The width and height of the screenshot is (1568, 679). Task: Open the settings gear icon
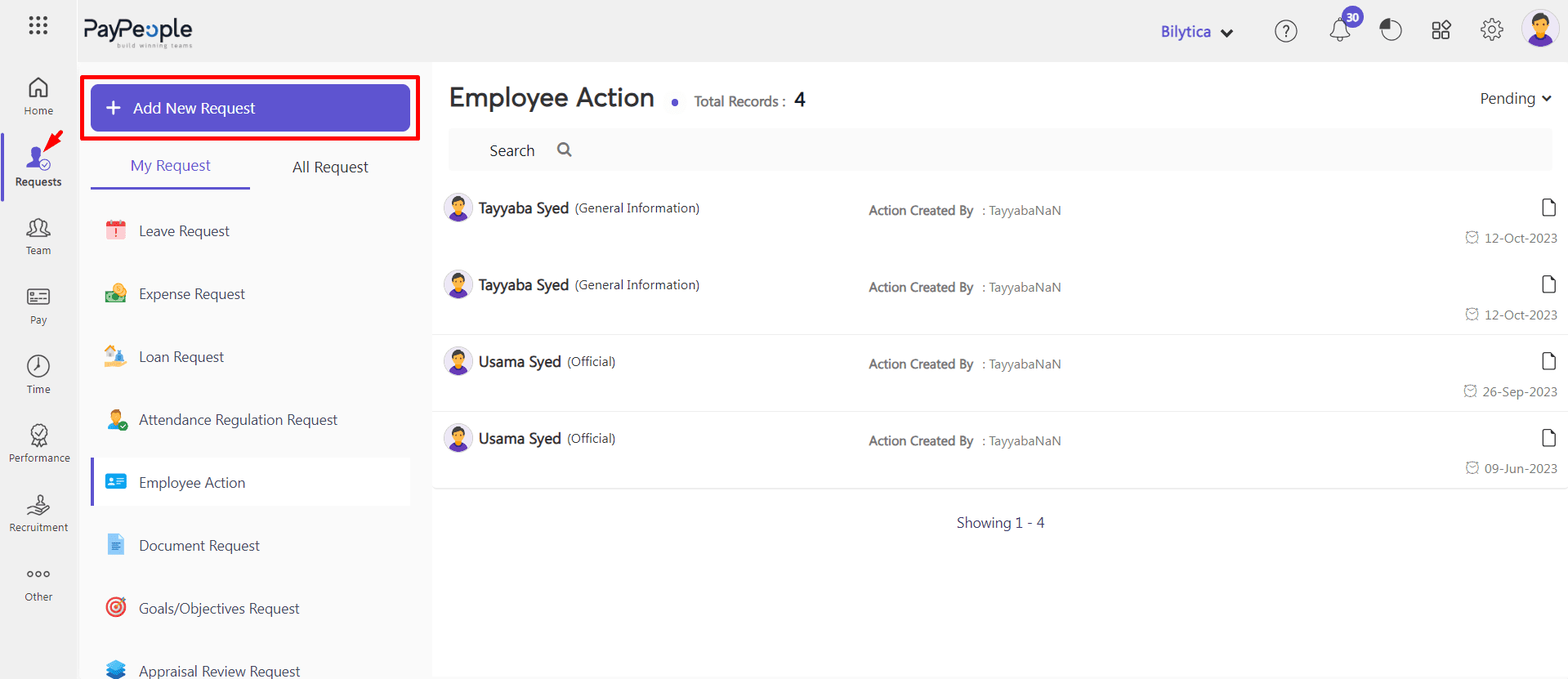click(x=1491, y=30)
